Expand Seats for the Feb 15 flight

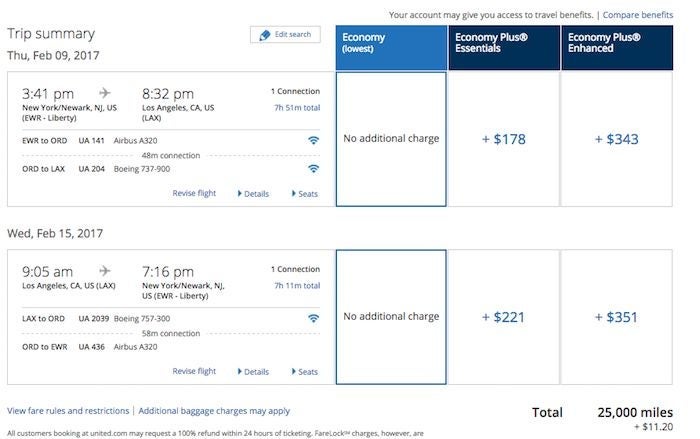tap(305, 372)
